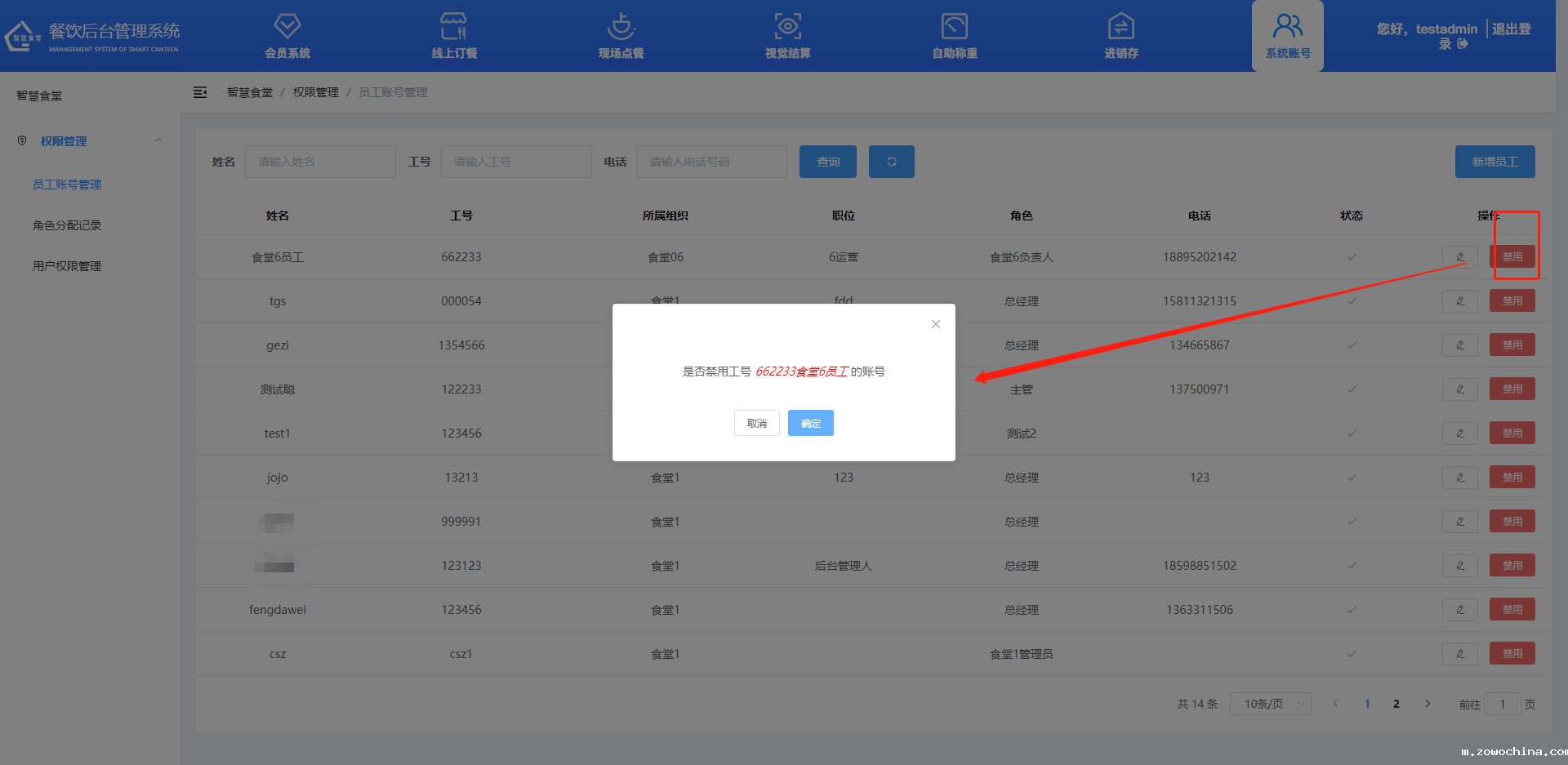The width and height of the screenshot is (1568, 765).
Task: Select 用户权限管理 menu item
Action: pos(67,265)
